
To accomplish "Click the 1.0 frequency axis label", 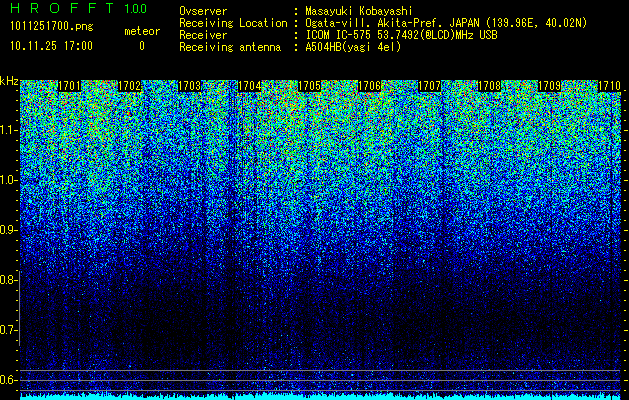I will click(x=8, y=180).
